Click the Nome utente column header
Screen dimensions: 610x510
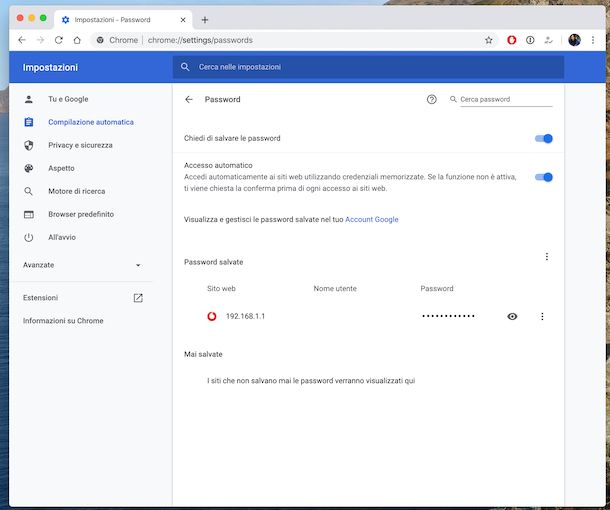coord(335,289)
